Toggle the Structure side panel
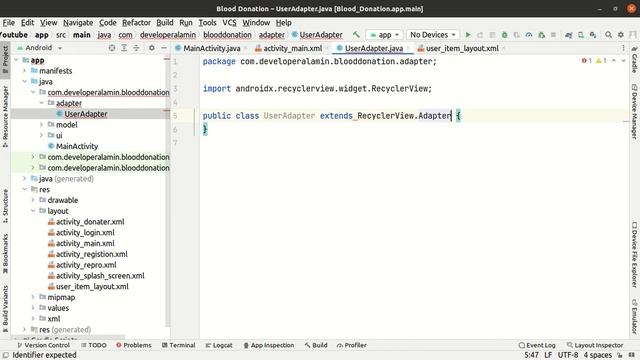Viewport: 640px width, 360px height. 5,206
